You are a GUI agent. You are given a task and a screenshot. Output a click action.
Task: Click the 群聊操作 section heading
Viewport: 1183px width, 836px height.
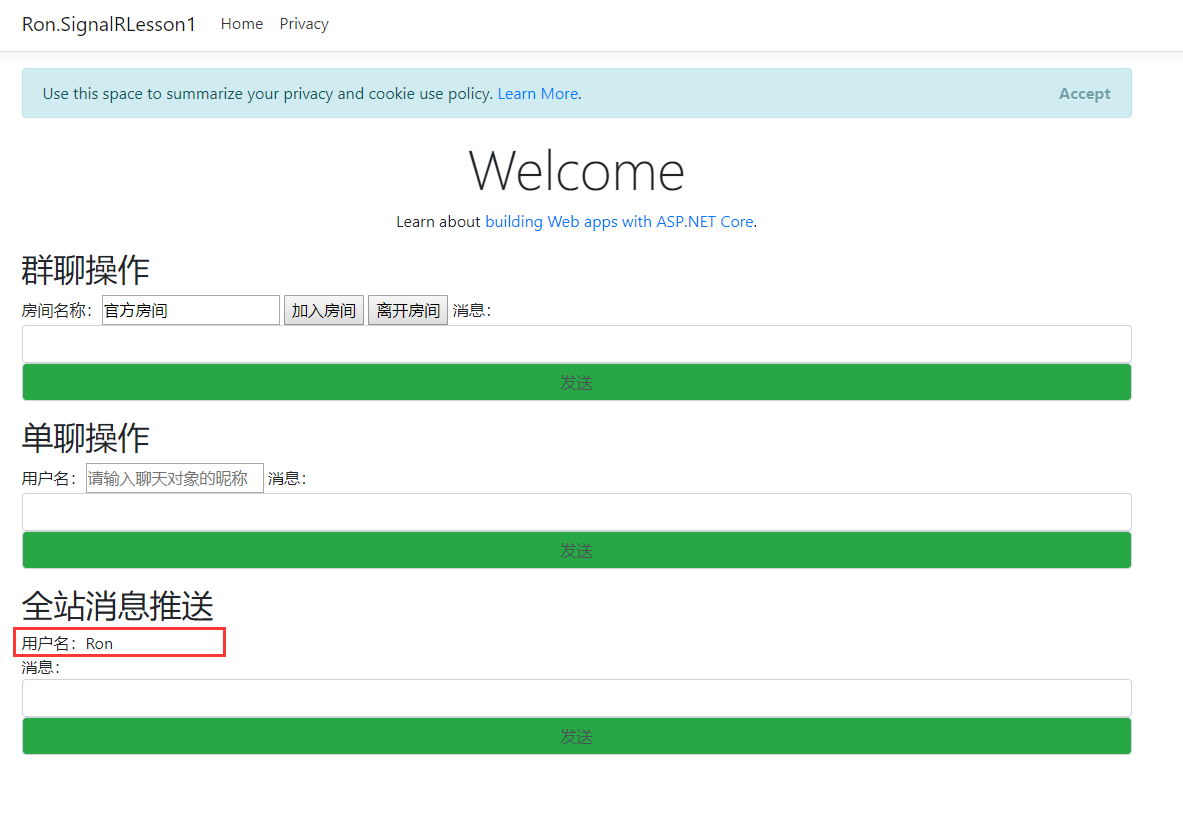tap(85, 270)
